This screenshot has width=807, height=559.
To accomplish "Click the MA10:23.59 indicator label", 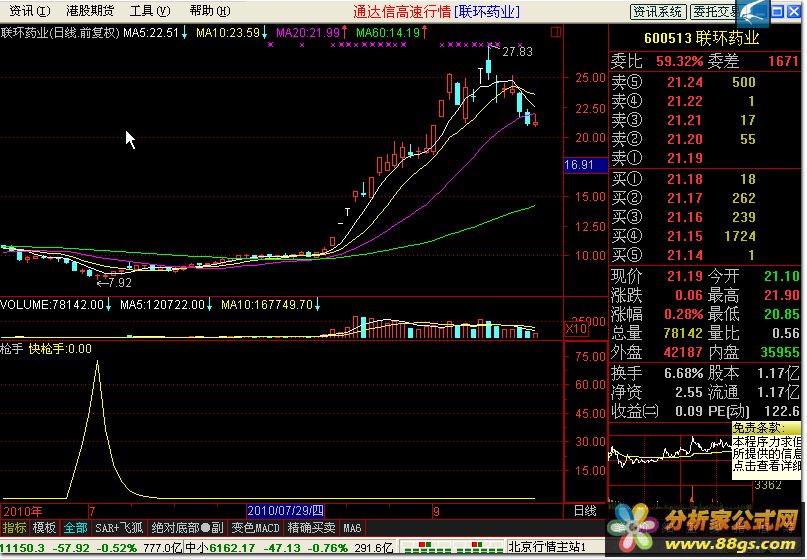I will coord(232,33).
